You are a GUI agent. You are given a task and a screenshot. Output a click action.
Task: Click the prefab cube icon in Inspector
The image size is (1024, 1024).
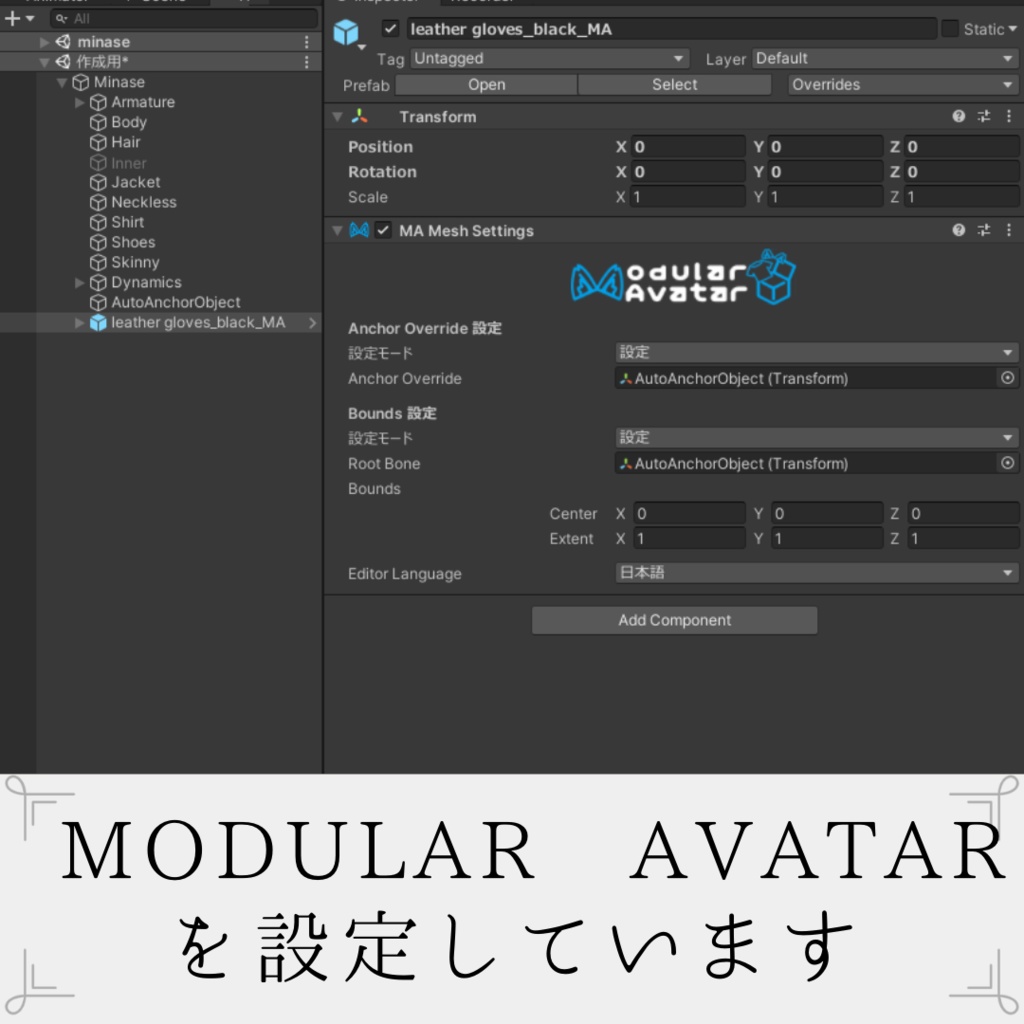[x=346, y=31]
